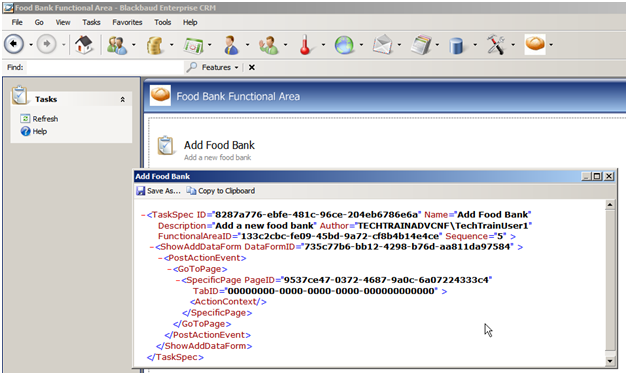
Task: Open the Administration tools wrench icon
Action: point(496,44)
